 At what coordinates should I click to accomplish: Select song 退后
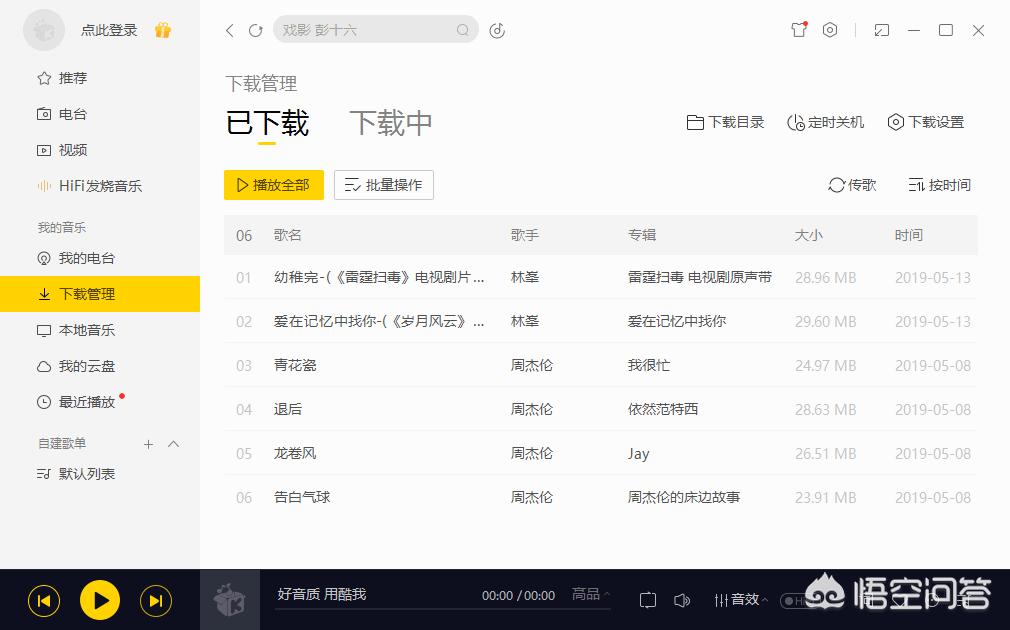(x=287, y=409)
